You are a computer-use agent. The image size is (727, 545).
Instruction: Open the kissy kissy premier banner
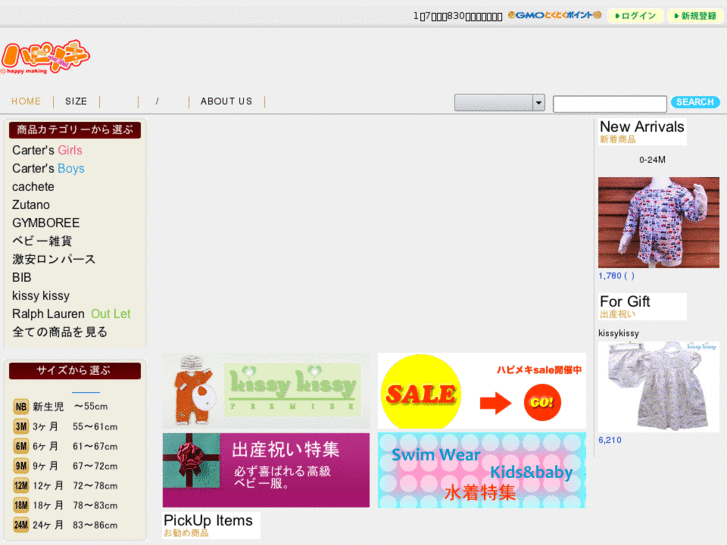click(x=266, y=391)
